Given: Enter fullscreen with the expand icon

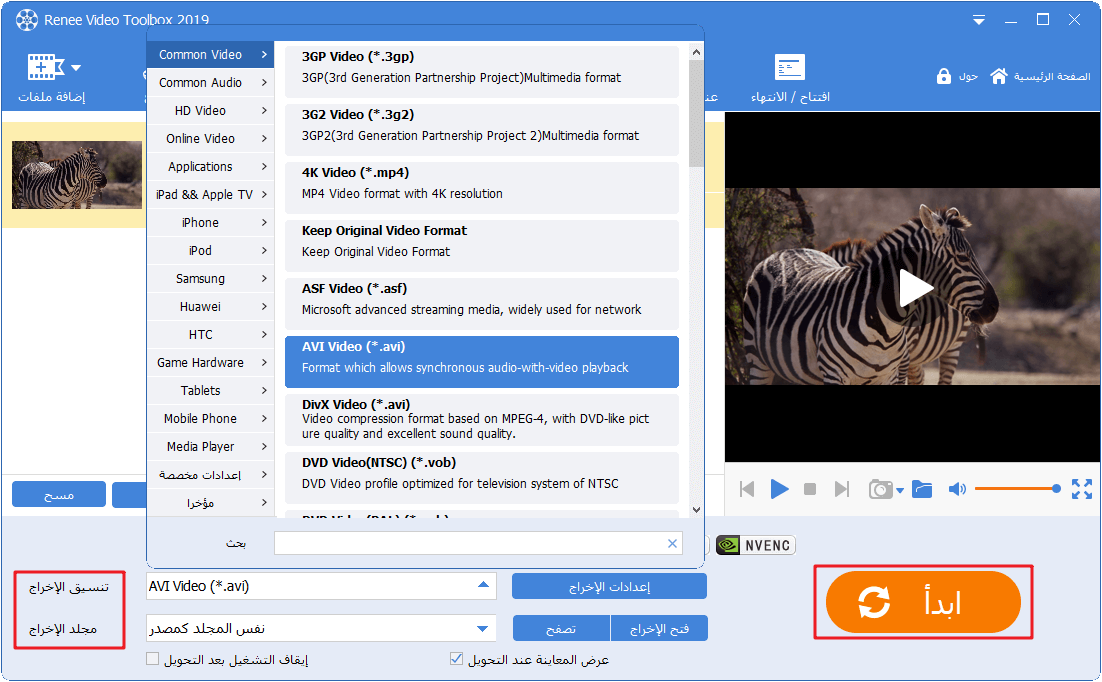Looking at the screenshot, I should (x=1081, y=489).
